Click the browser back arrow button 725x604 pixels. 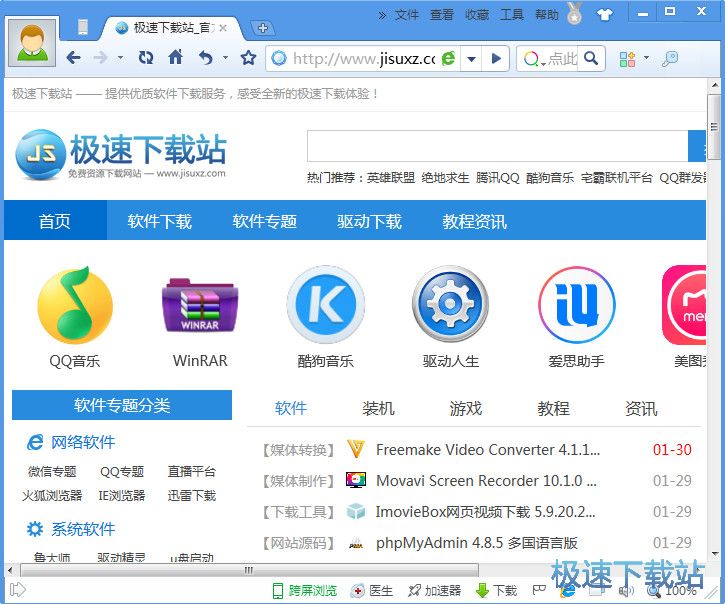(73, 58)
